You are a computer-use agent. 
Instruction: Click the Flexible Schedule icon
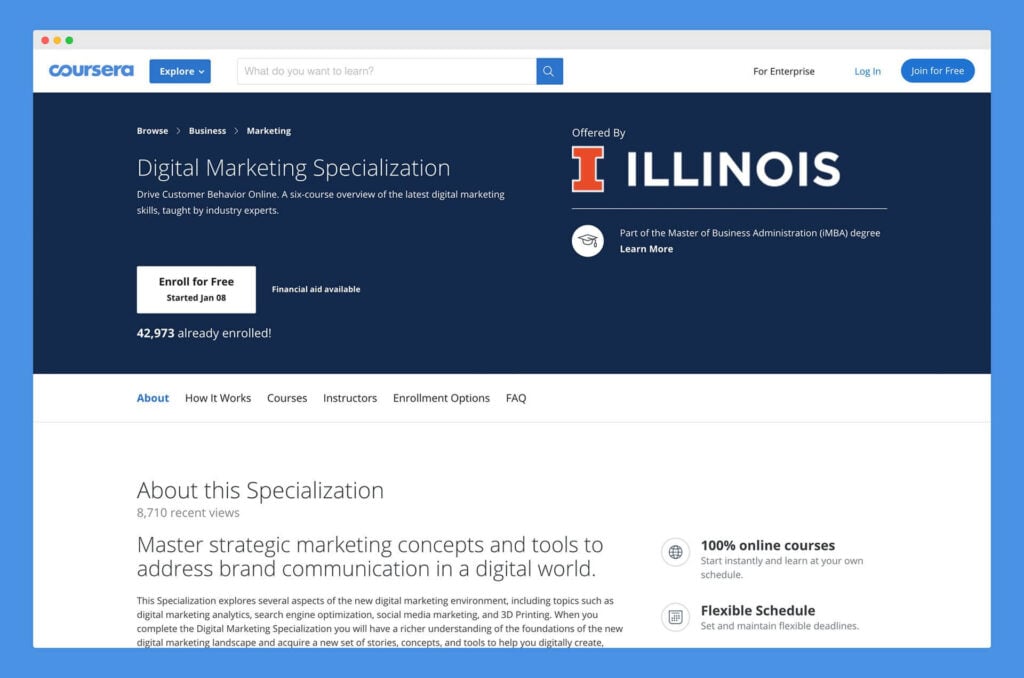[675, 617]
